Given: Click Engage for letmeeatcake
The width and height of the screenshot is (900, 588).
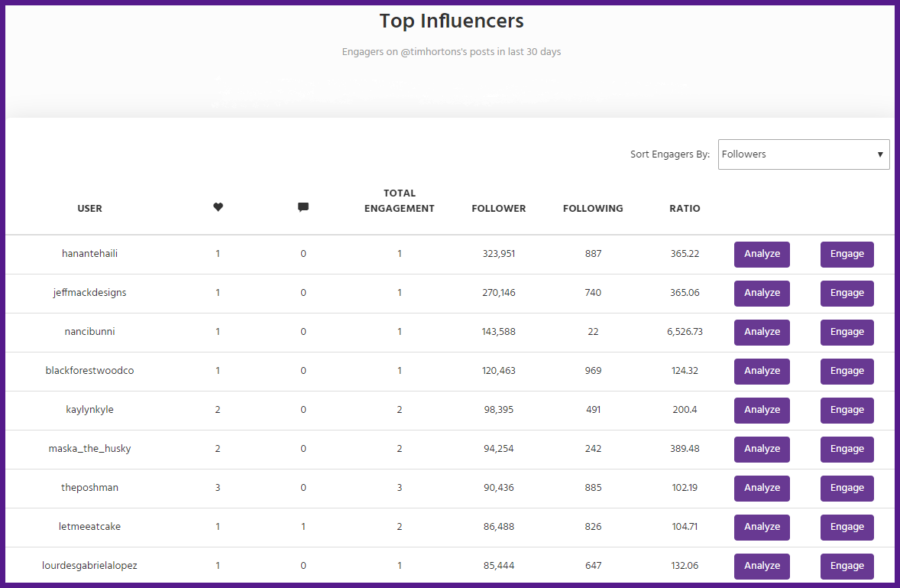Looking at the screenshot, I should pos(846,527).
